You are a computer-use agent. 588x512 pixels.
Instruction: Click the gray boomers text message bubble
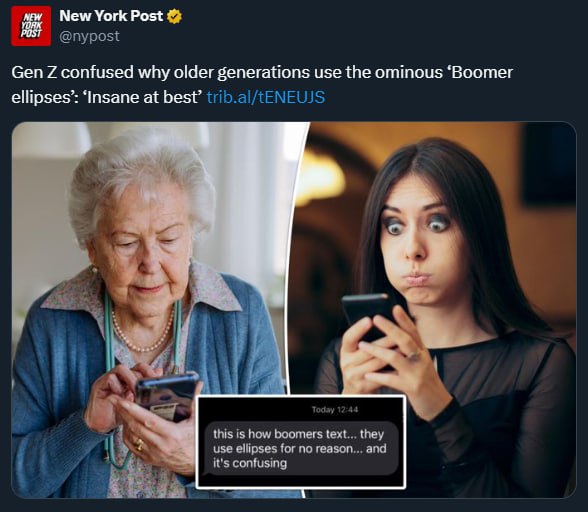coord(301,449)
